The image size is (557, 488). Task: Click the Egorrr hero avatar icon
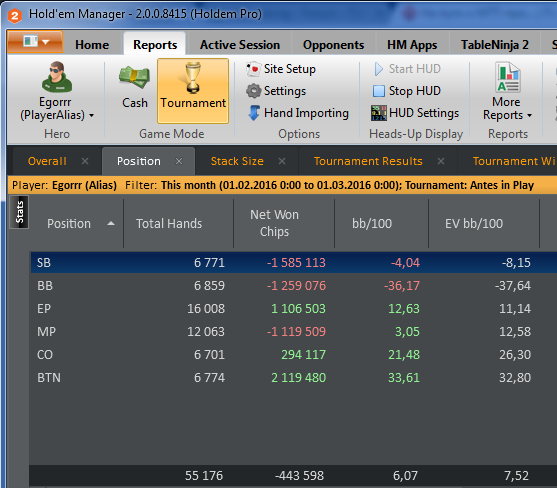[57, 77]
